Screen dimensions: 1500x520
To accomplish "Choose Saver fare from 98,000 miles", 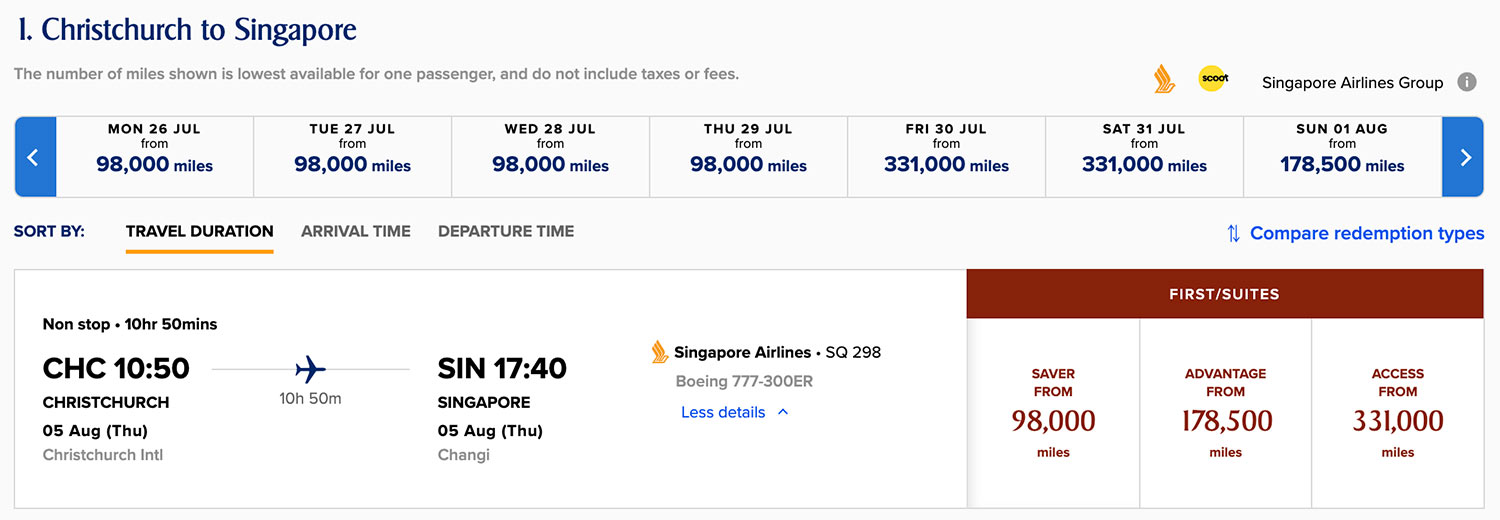I will tap(1053, 413).
